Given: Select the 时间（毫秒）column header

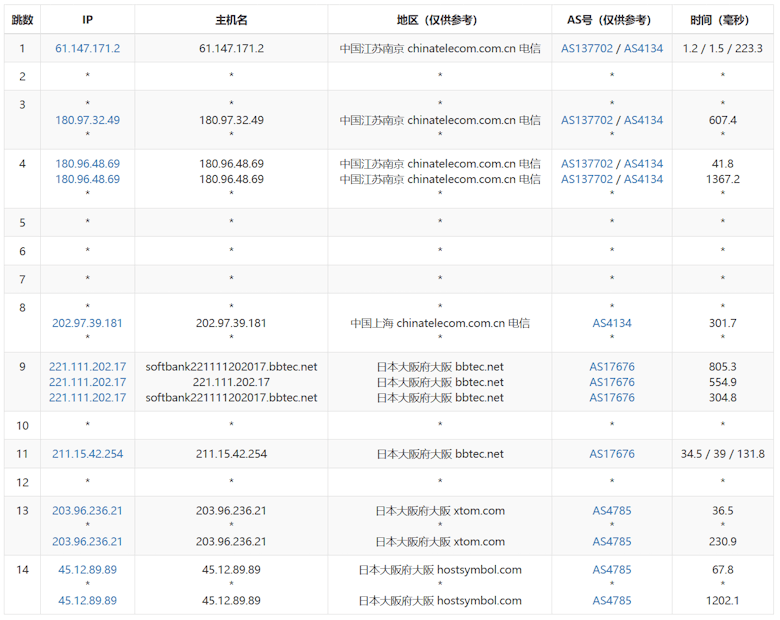Looking at the screenshot, I should pos(723,20).
